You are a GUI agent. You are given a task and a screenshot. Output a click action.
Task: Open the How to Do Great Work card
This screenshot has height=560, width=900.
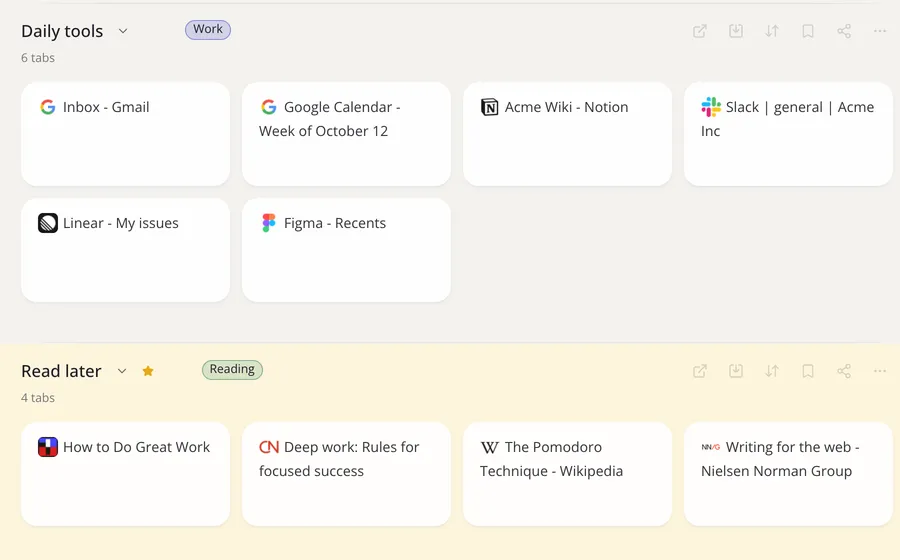[x=126, y=474]
